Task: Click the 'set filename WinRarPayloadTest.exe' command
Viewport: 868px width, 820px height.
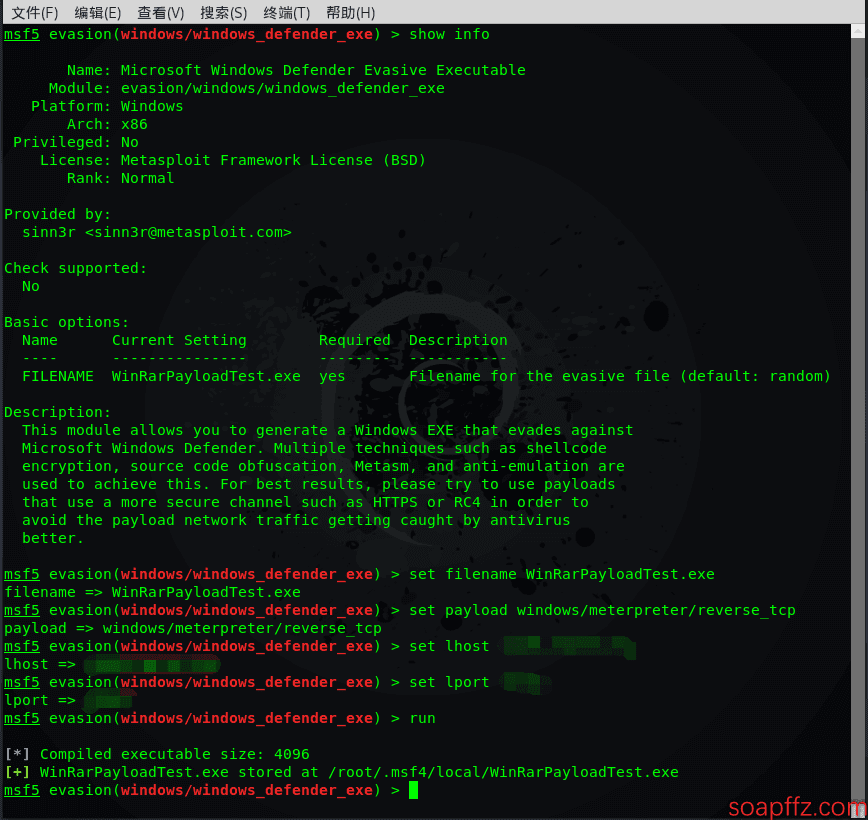Action: 562,574
